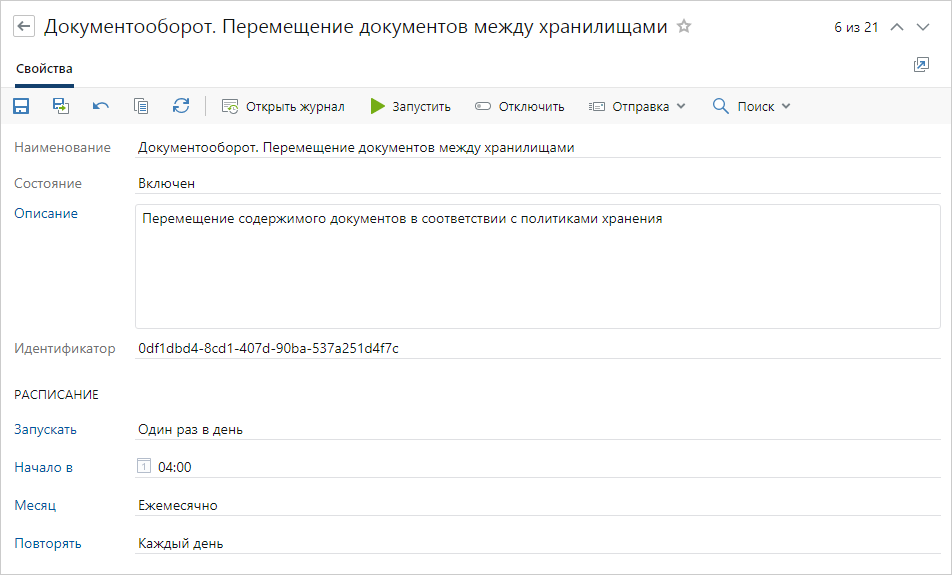This screenshot has height=575, width=952.
Task: Open the card in new window
Action: point(921,65)
